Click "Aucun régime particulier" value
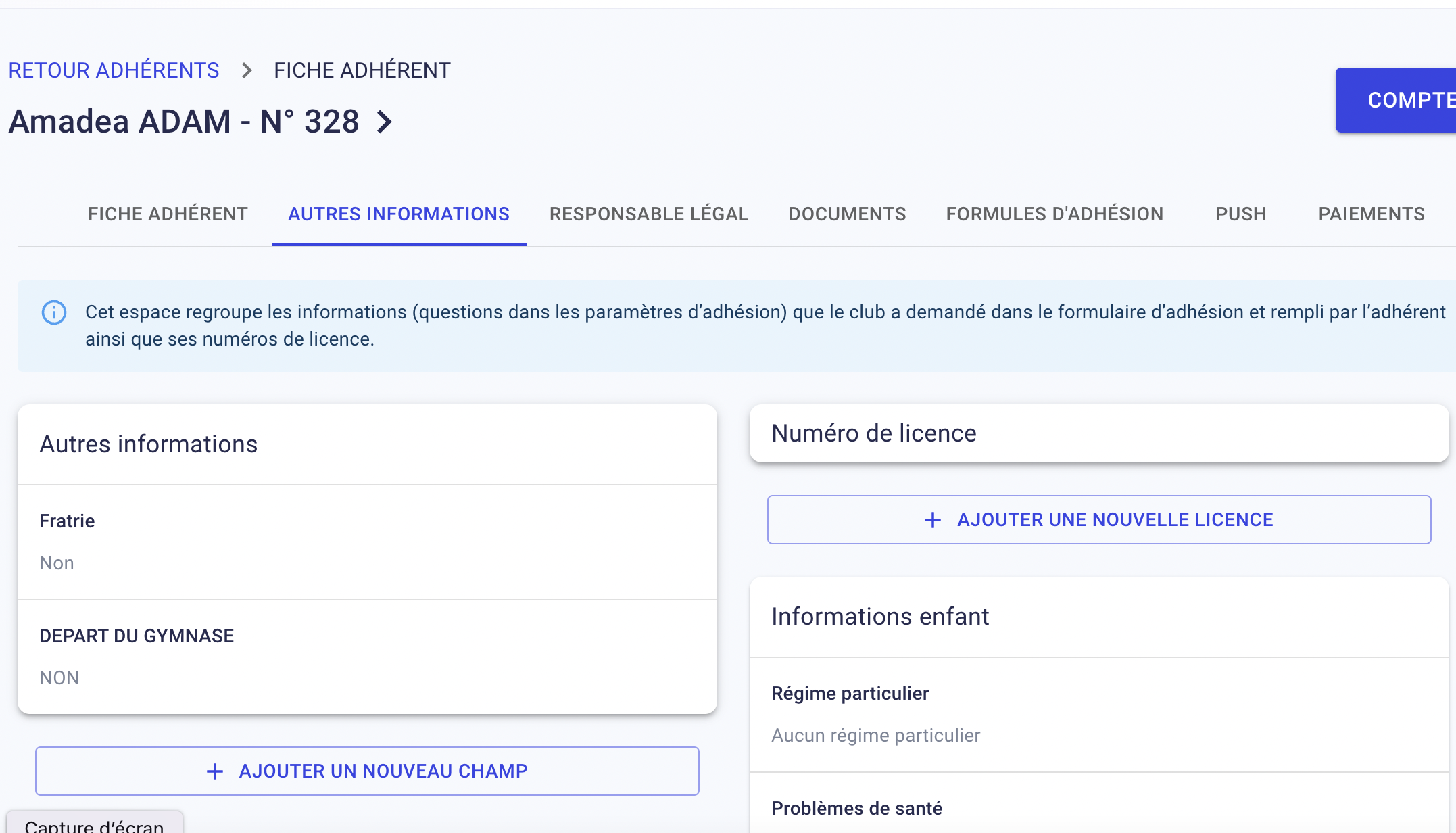 (x=876, y=736)
